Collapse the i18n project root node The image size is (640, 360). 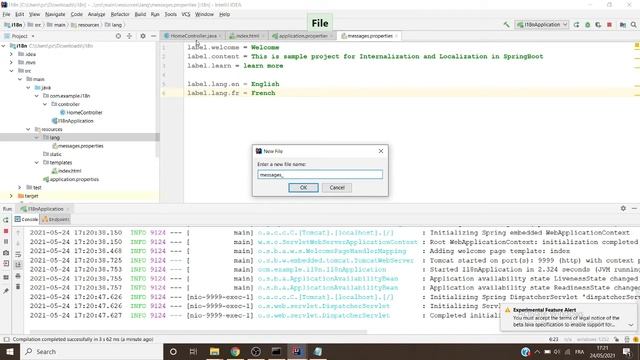(x=4, y=46)
